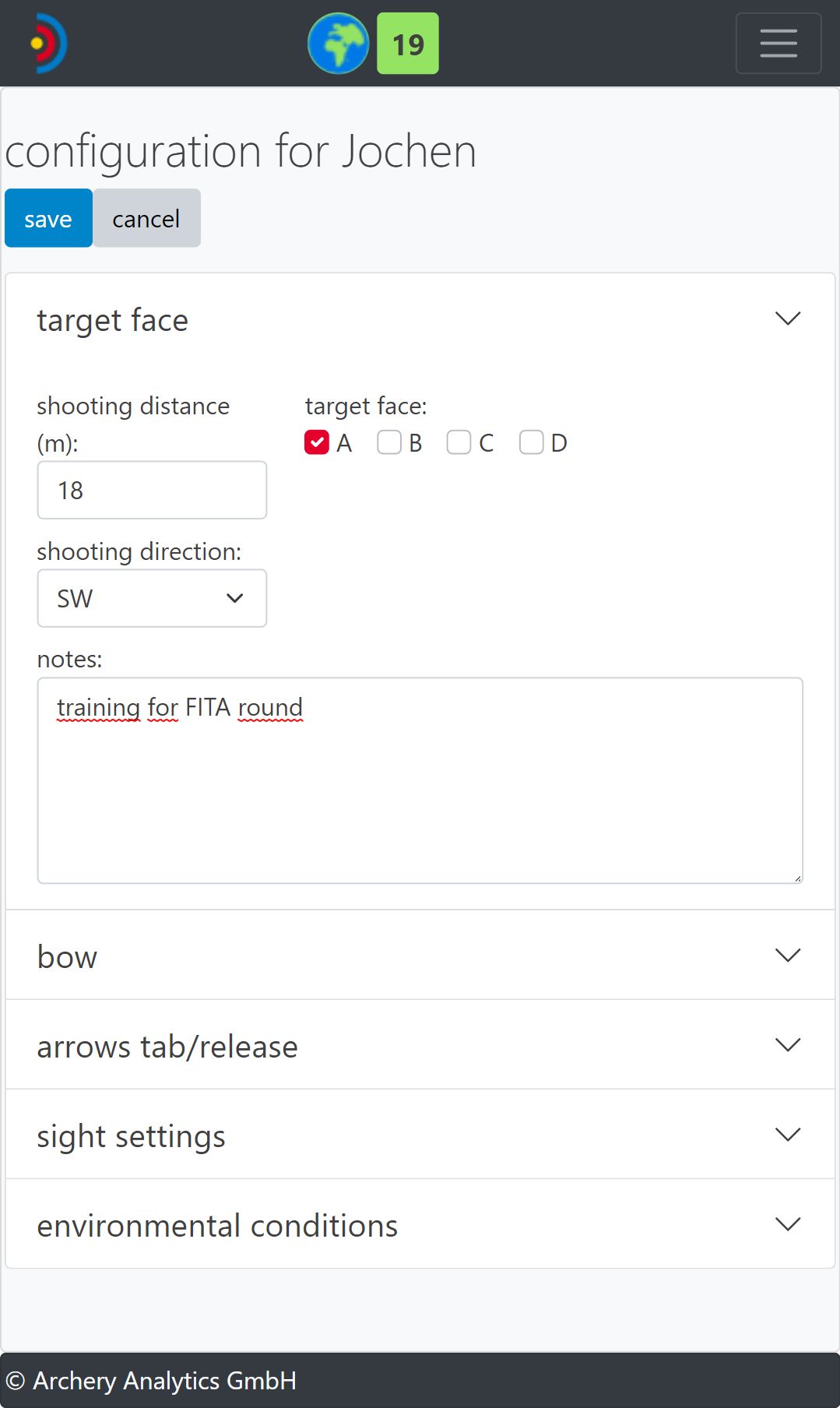Check target face C checkbox

tap(459, 442)
